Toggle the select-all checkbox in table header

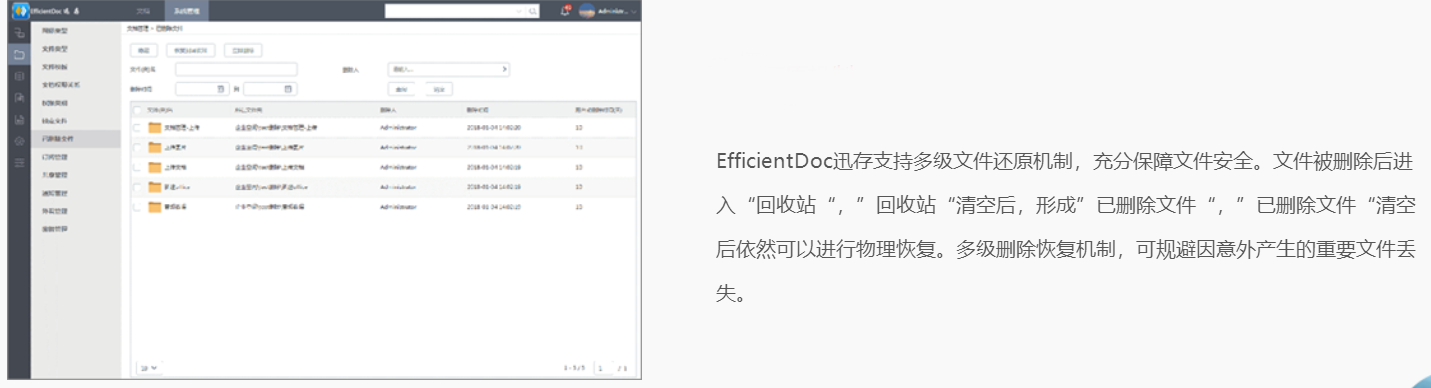coord(137,109)
